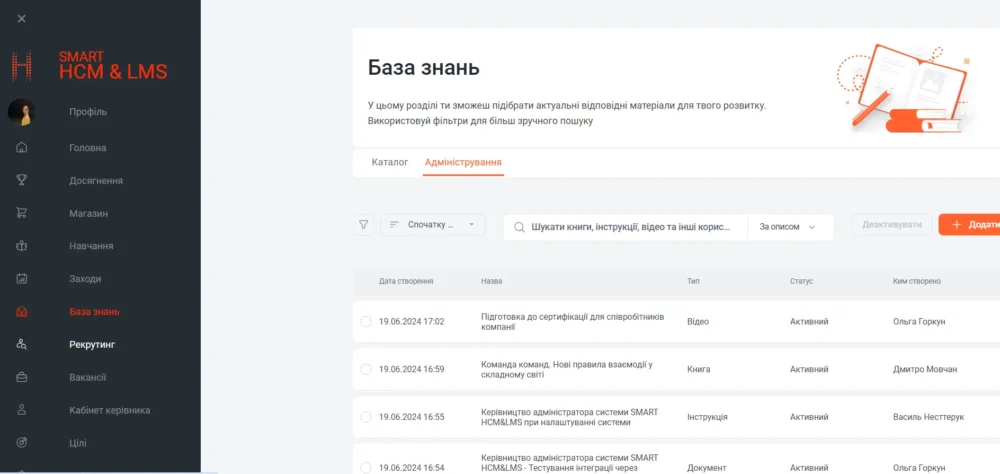Click the user avatar photo
Viewport: 1000px width, 474px height.
click(22, 112)
